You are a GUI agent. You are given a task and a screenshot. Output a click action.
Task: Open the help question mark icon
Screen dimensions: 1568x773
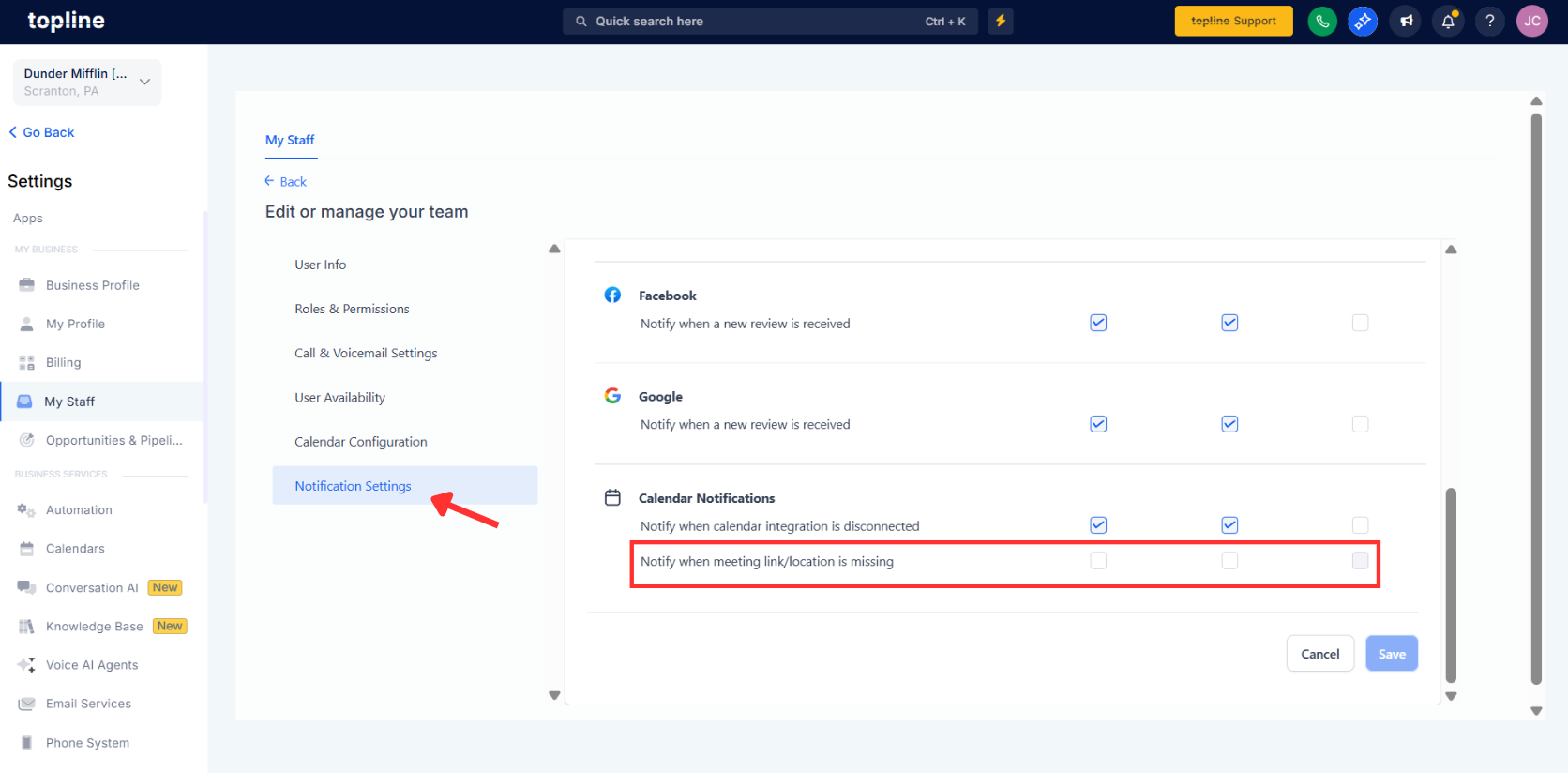click(x=1489, y=21)
